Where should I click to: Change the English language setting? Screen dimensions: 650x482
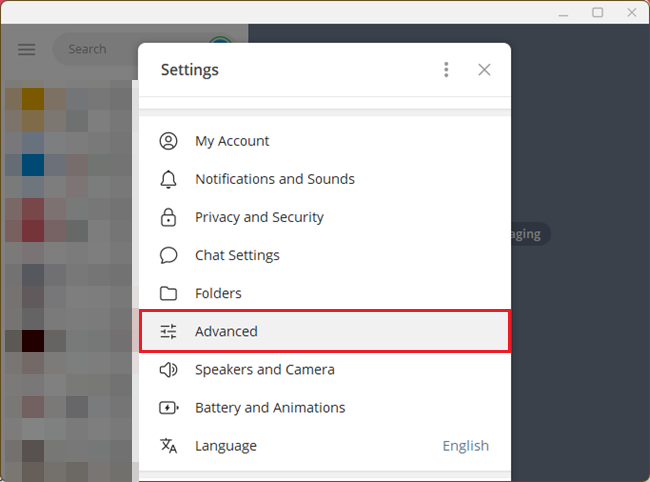click(465, 445)
